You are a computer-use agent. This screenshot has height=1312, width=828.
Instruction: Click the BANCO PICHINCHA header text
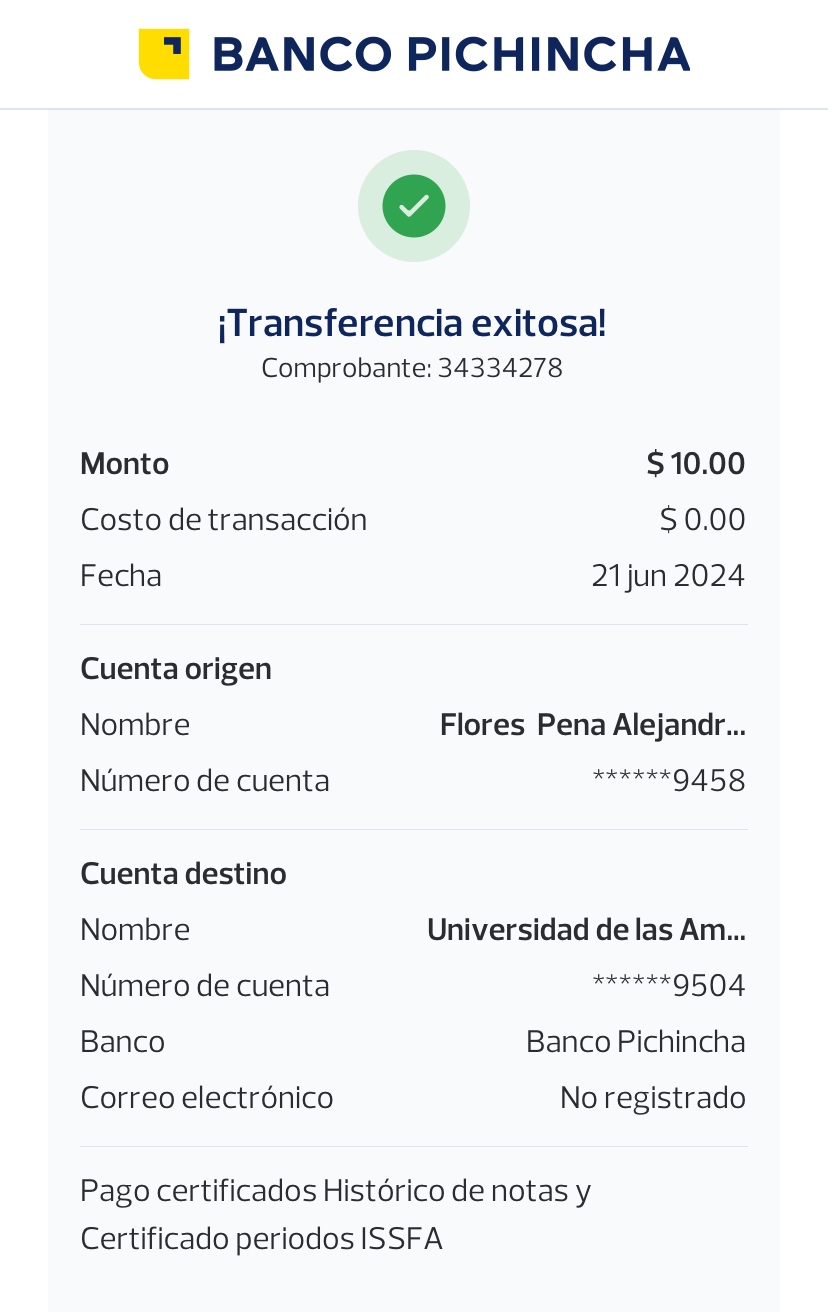tap(451, 54)
